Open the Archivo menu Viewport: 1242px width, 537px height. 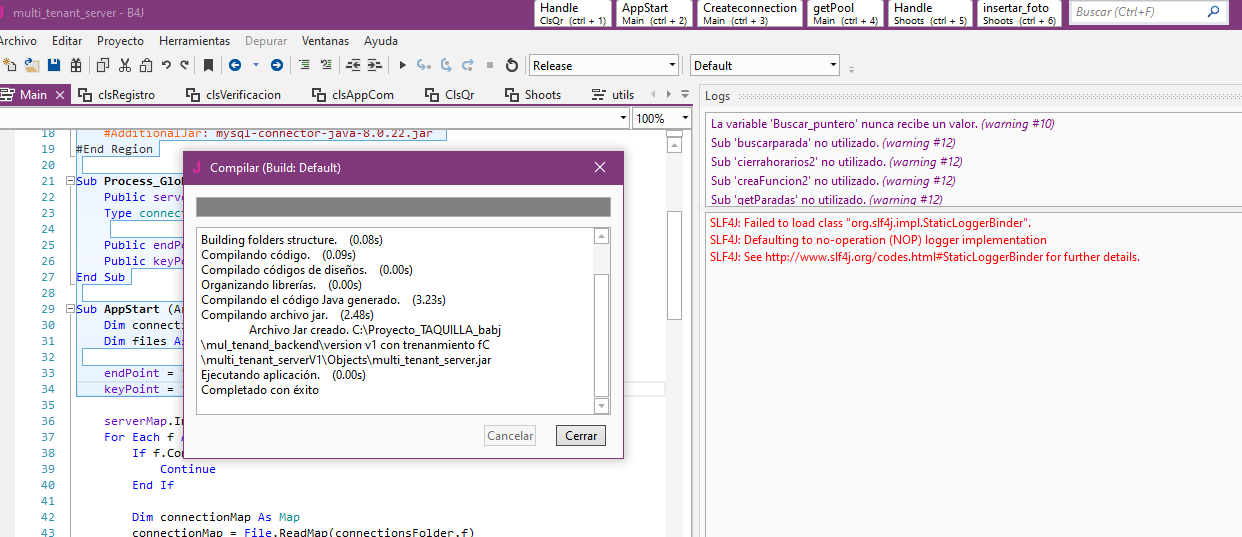17,41
